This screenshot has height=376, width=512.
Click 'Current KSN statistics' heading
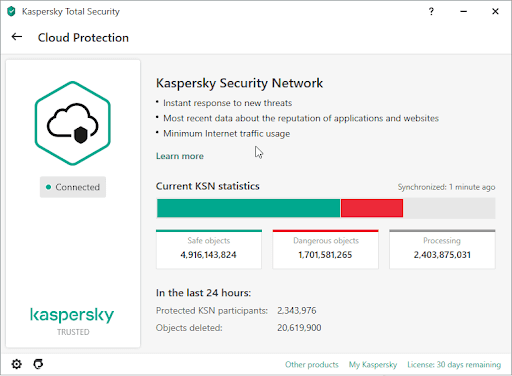(207, 186)
